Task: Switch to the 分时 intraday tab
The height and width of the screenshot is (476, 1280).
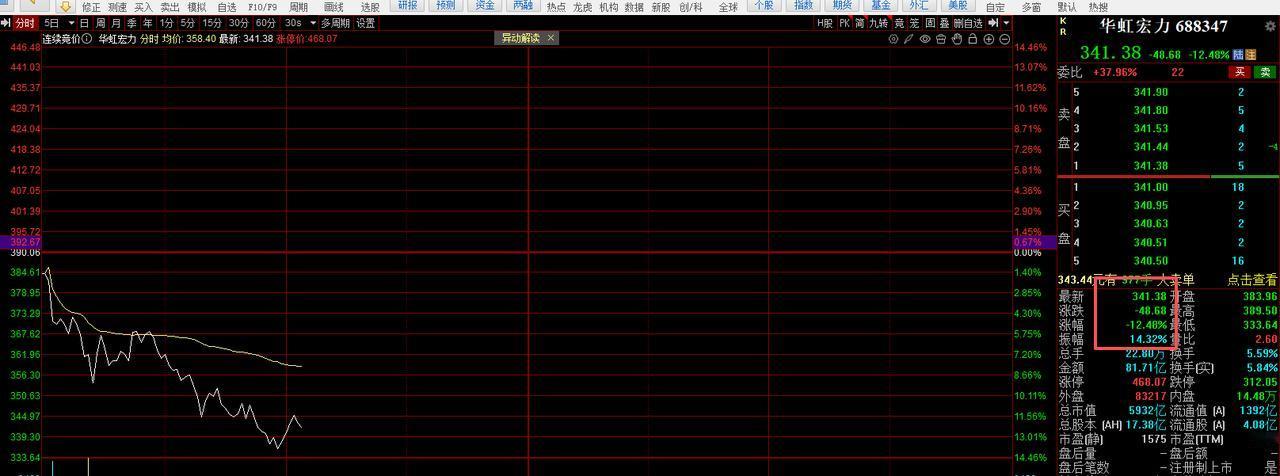Action: click(x=25, y=23)
